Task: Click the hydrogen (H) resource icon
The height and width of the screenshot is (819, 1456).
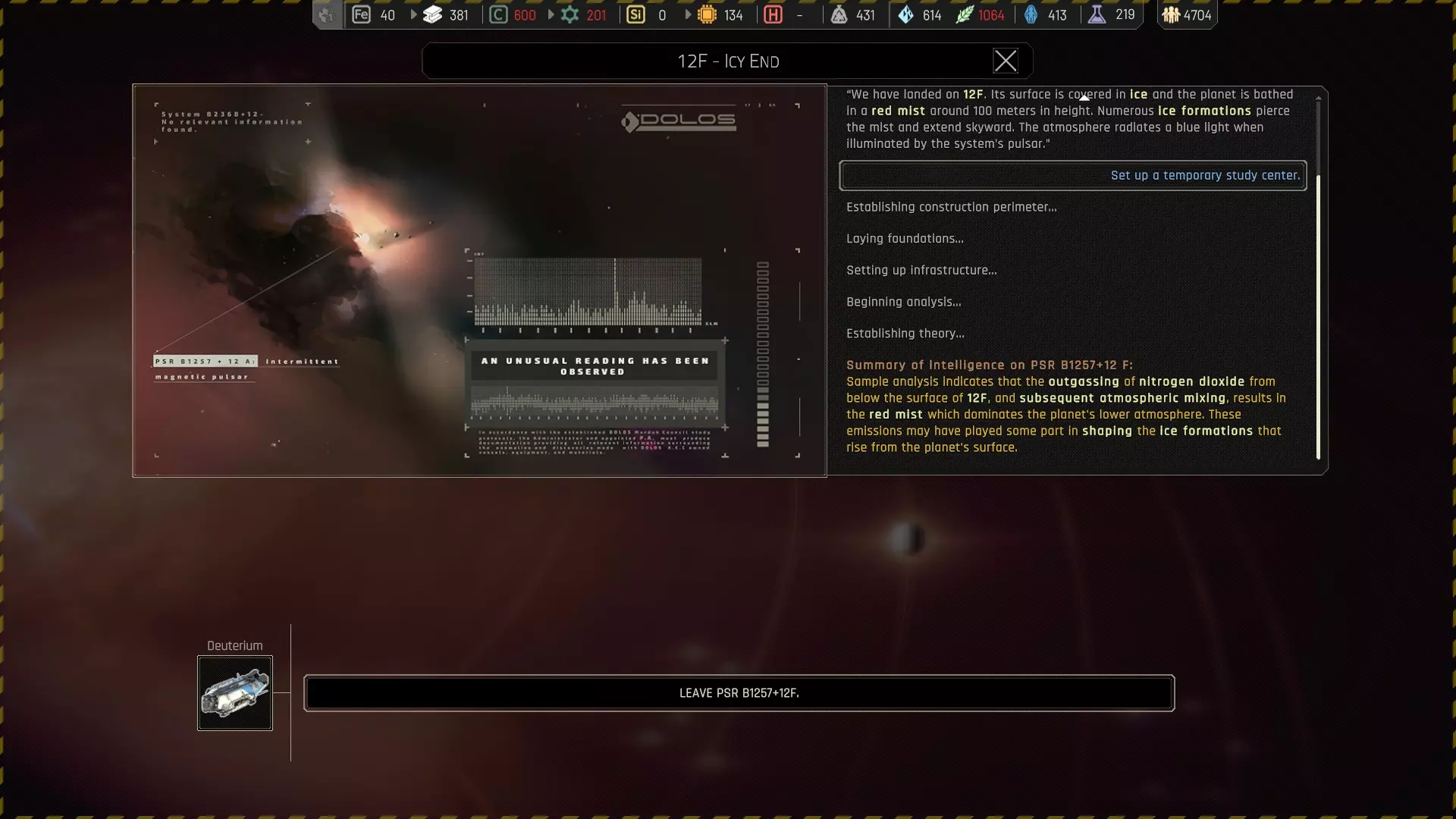Action: 773,14
